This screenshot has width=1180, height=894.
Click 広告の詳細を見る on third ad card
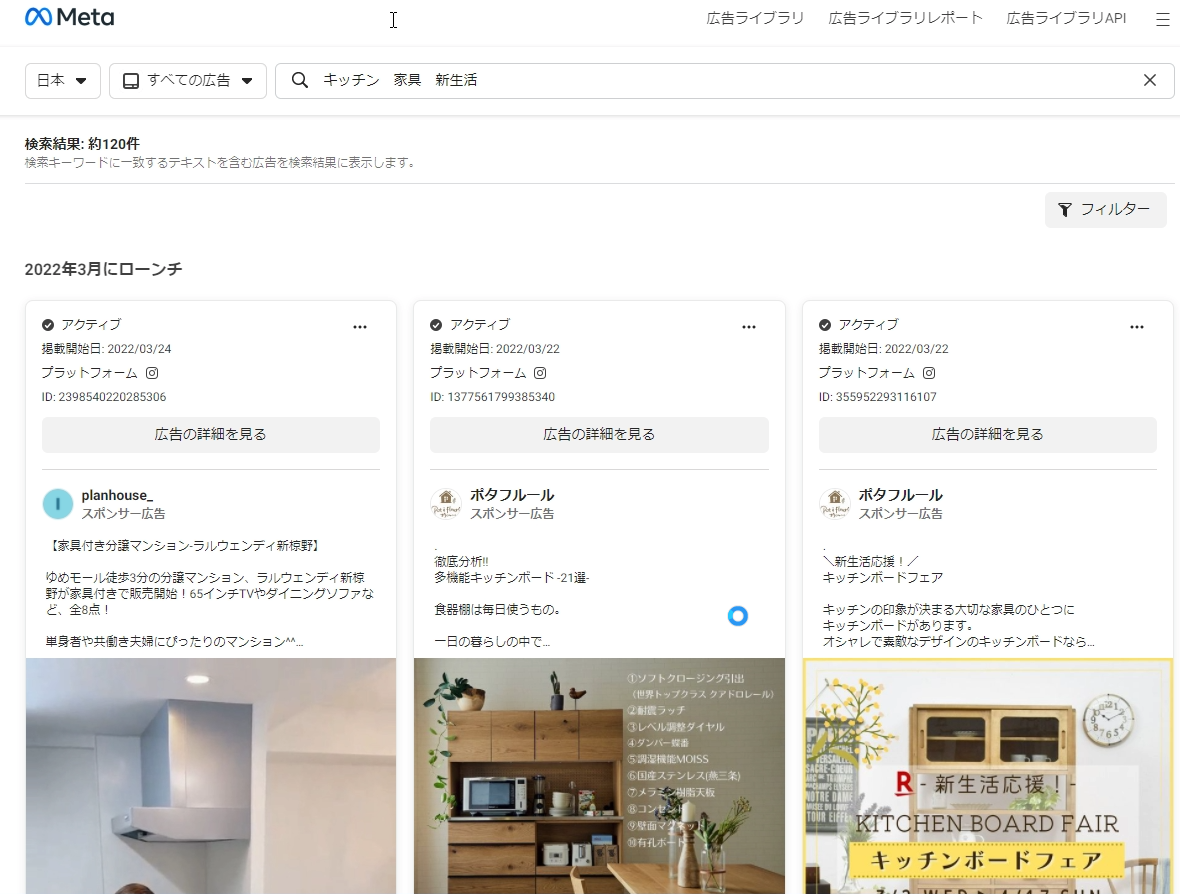(x=987, y=435)
